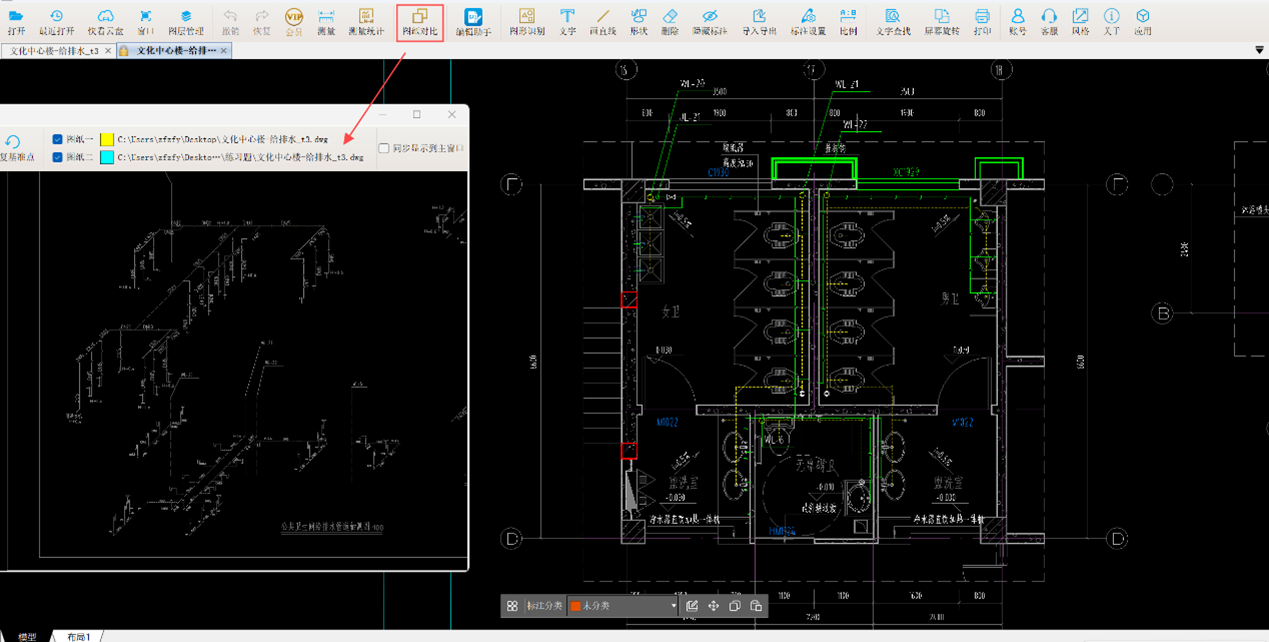
Task: Open the tab list arrow at far right
Action: tap(1259, 50)
